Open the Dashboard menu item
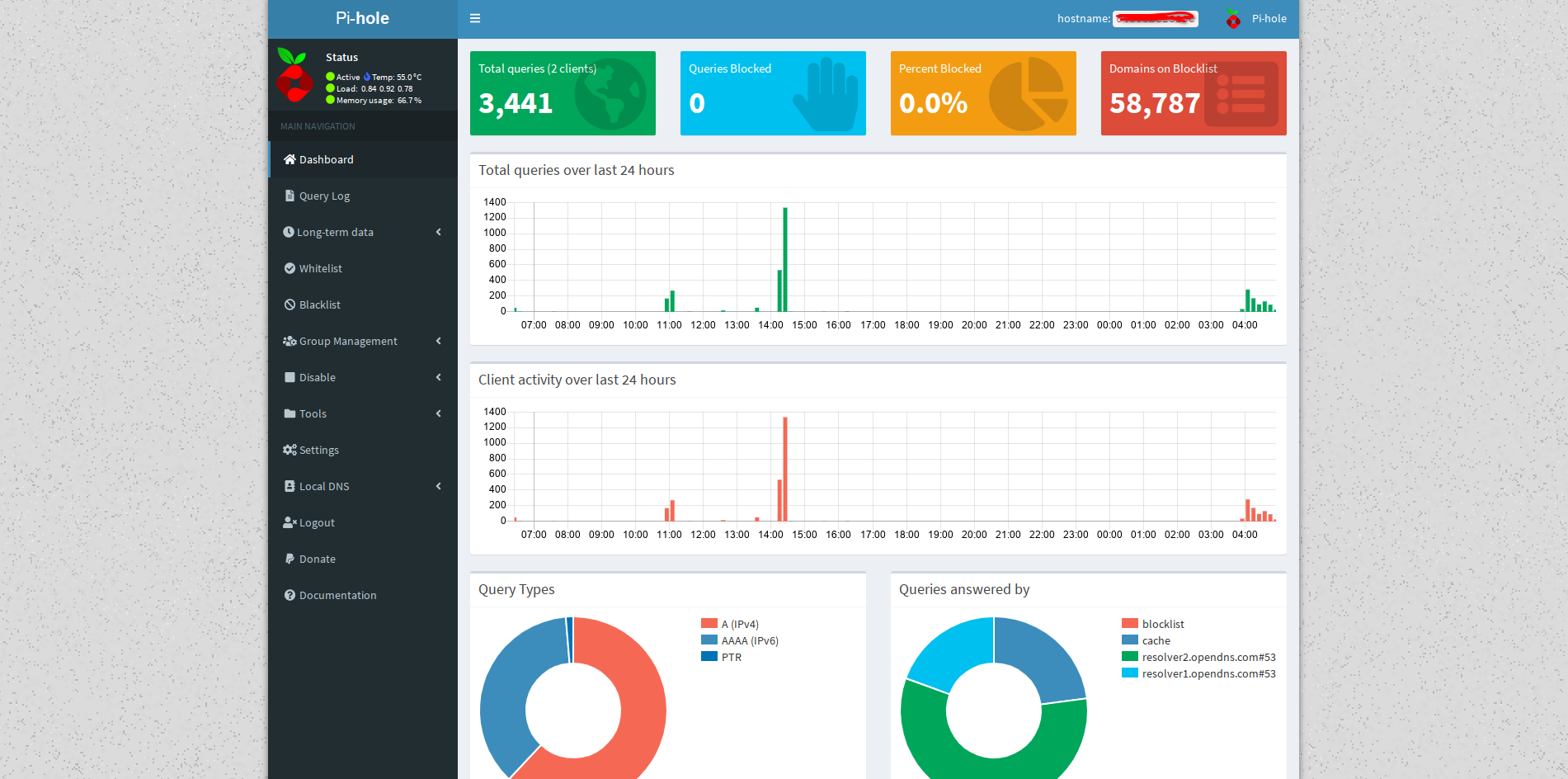This screenshot has height=779, width=1568. tap(363, 159)
